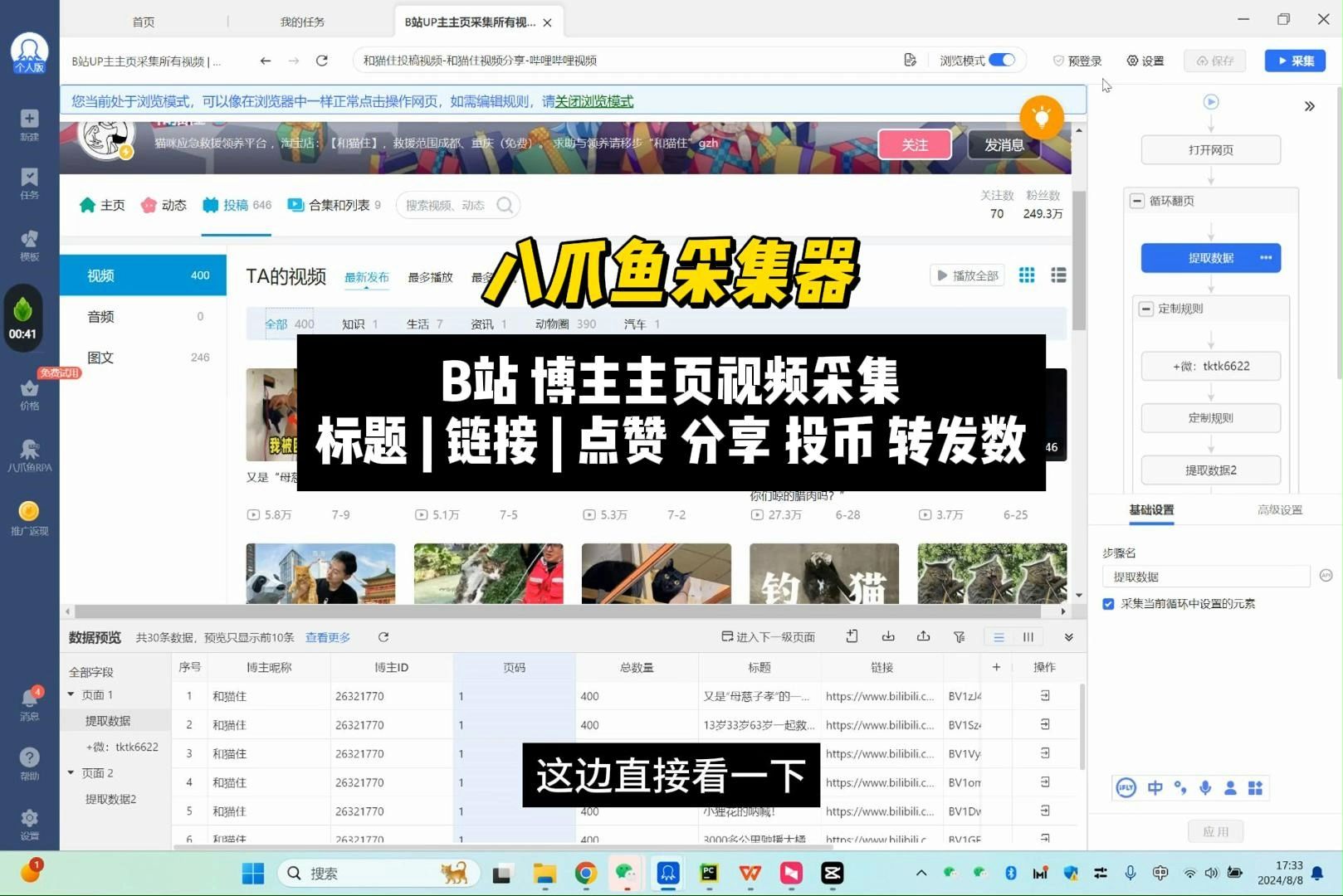Open the 高级设置 tab
The height and width of the screenshot is (896, 1343).
coord(1279,509)
